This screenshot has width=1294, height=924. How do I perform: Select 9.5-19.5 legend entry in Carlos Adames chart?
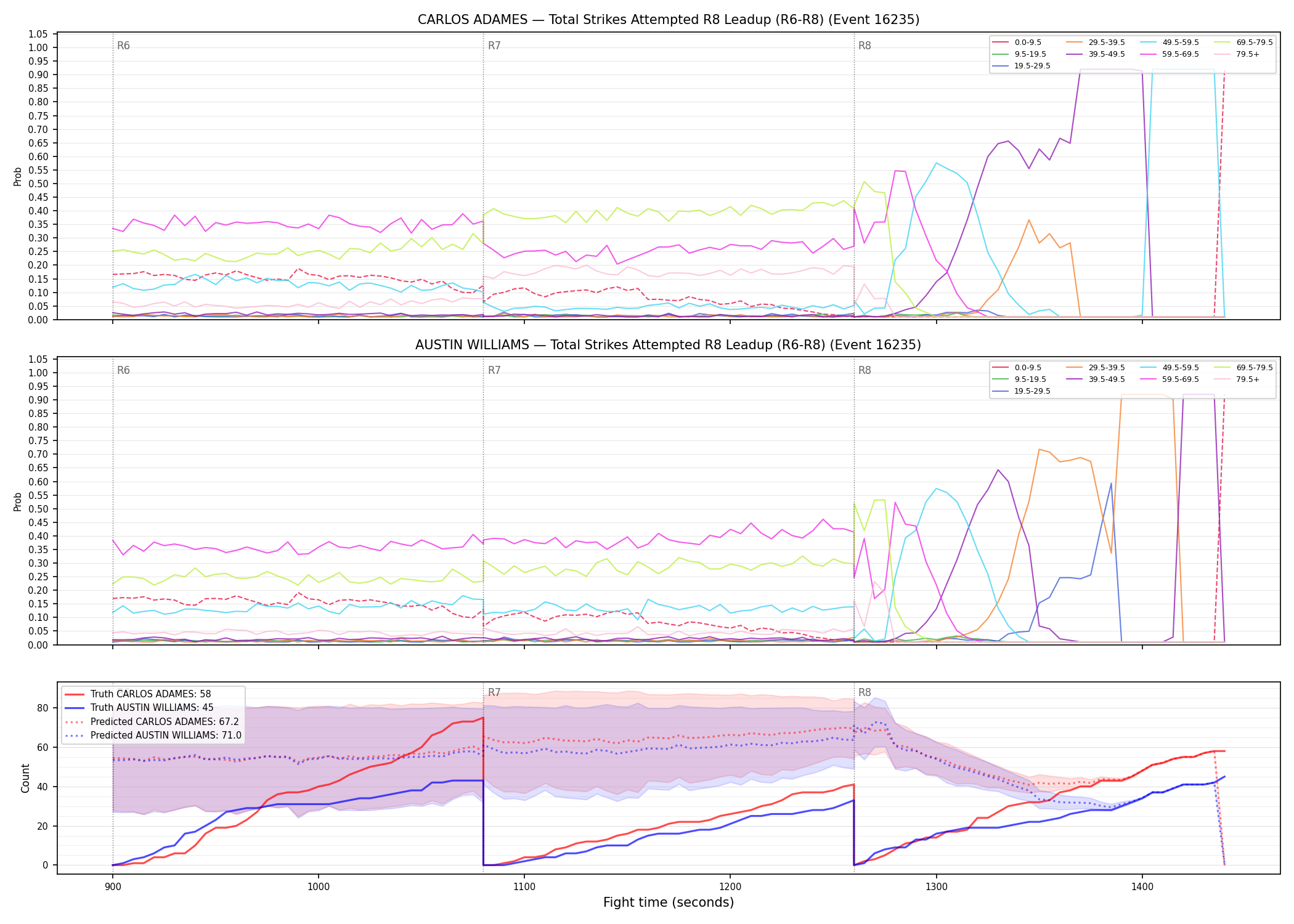[x=1019, y=54]
